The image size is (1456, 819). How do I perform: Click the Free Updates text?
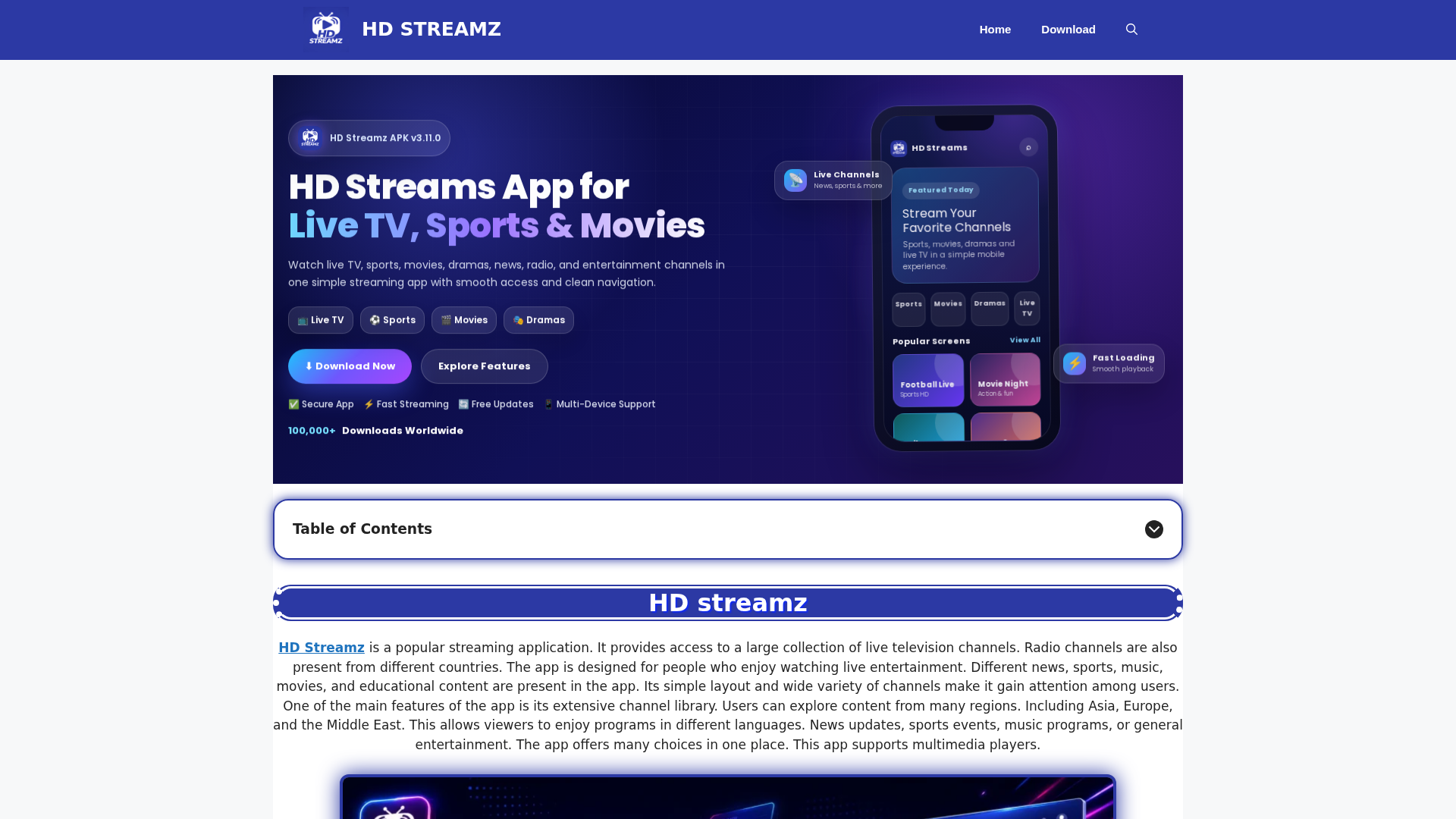(x=495, y=404)
